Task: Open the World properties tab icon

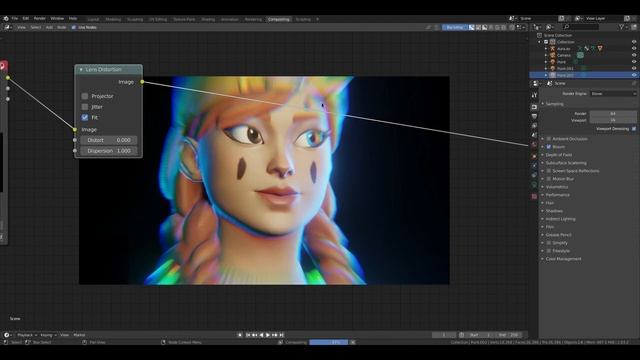Action: pos(534,145)
